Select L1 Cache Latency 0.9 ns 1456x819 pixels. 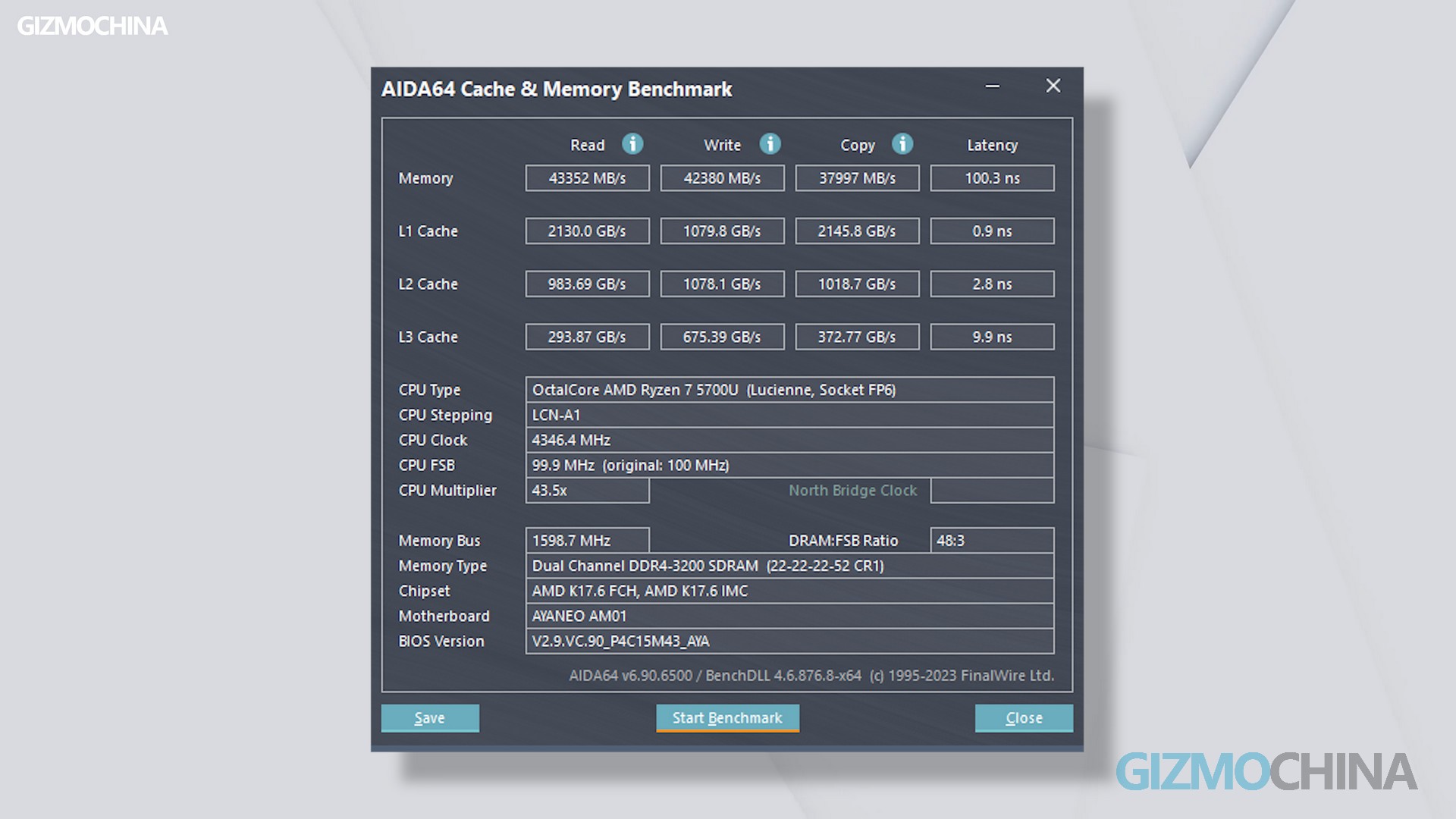(x=992, y=231)
